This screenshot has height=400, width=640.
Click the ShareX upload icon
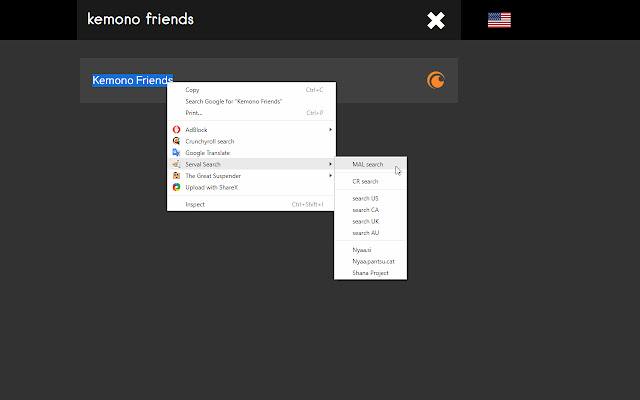pos(176,187)
